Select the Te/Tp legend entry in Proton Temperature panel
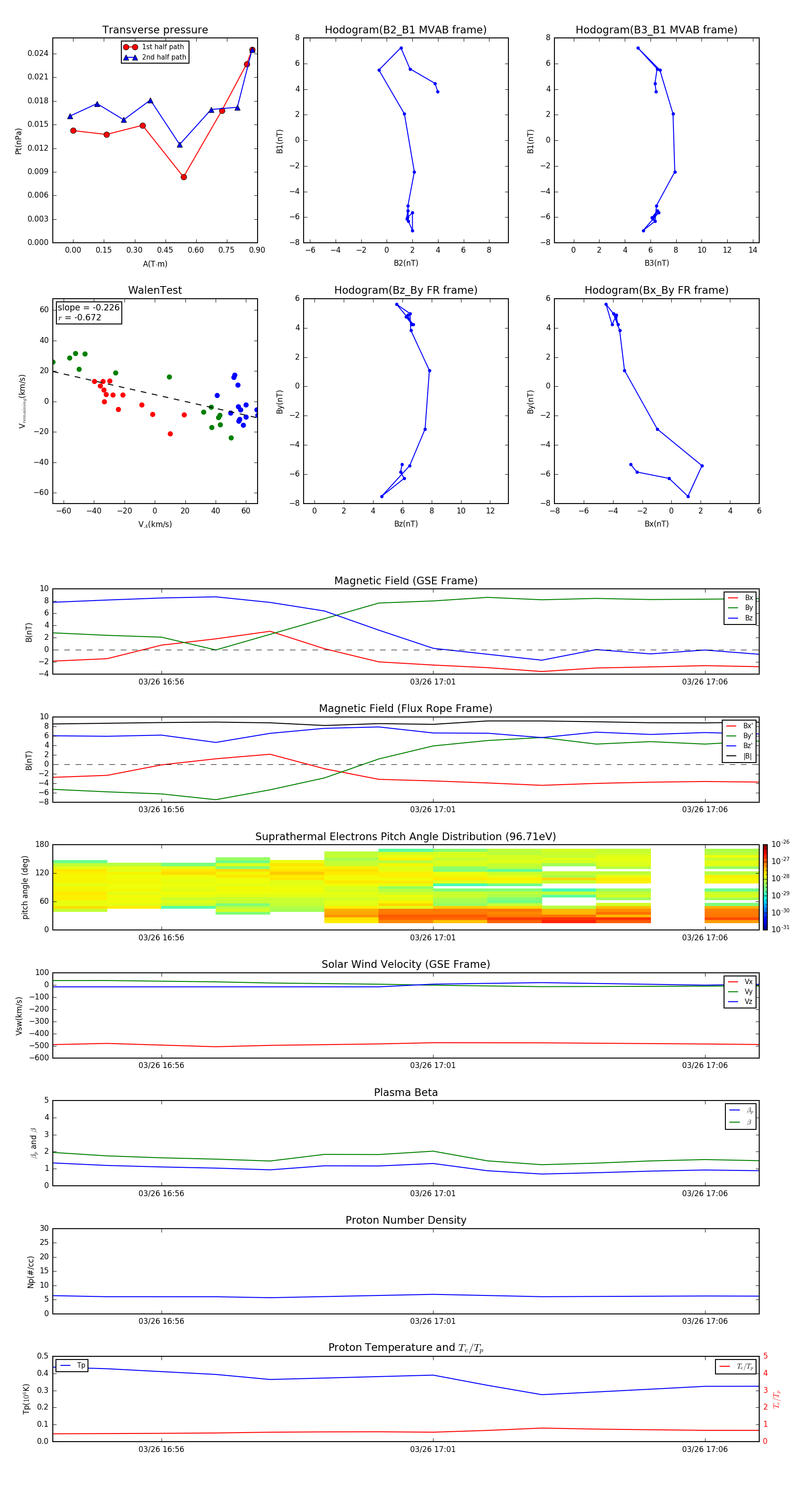 coord(736,1366)
